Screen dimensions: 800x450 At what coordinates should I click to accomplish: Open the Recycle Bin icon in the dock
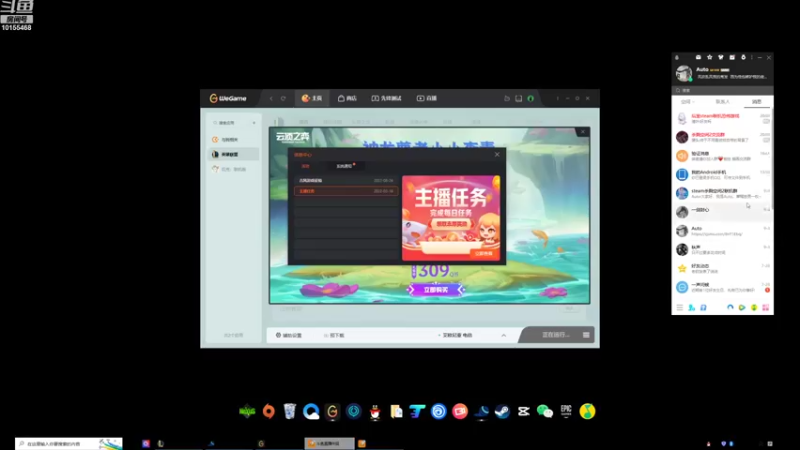point(290,411)
